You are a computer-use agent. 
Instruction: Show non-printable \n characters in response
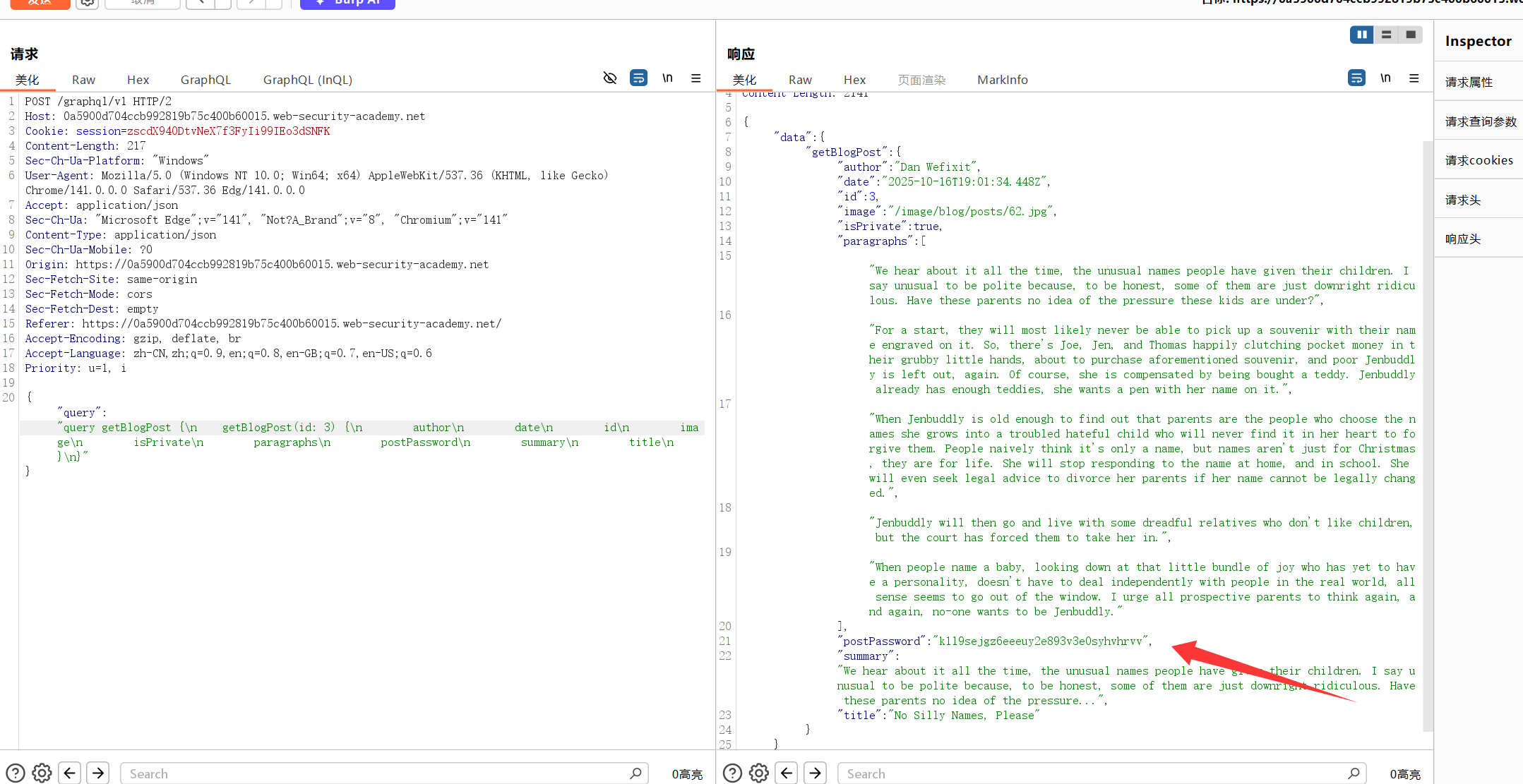click(1385, 78)
